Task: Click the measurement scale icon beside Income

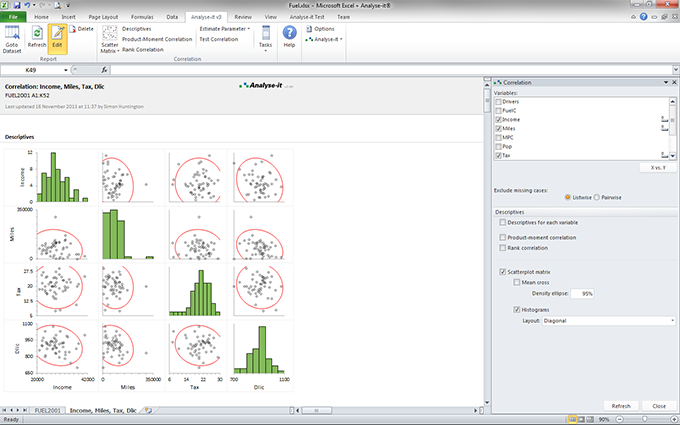Action: tap(664, 119)
